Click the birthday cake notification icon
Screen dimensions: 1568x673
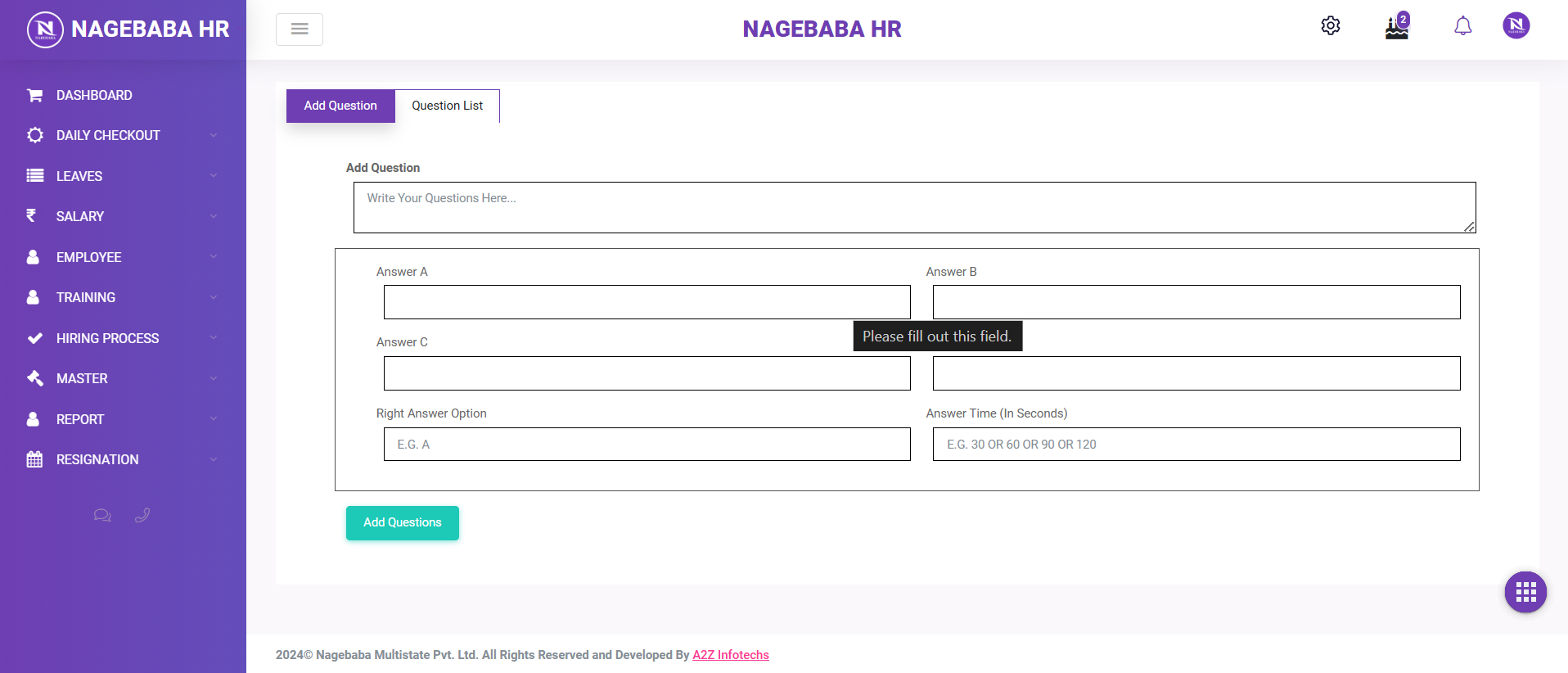tap(1396, 27)
